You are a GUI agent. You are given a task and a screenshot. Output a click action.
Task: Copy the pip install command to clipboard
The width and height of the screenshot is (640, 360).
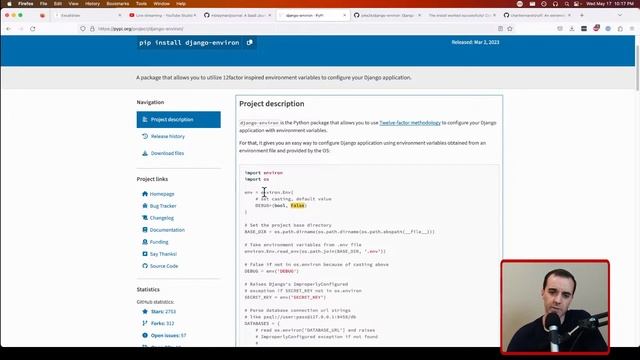point(249,42)
